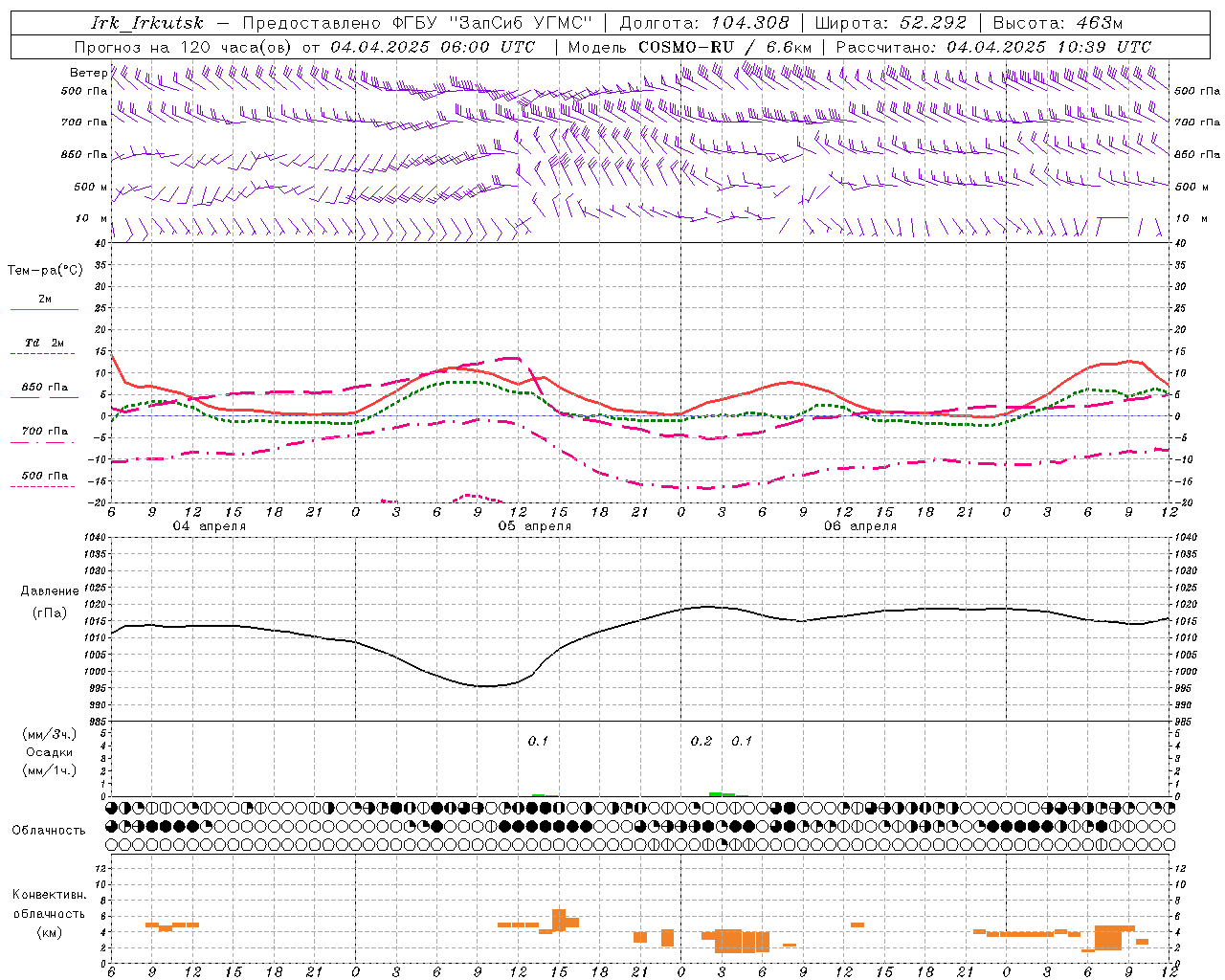Select calculated time "04.04.2025 10:39 UTC"

click(x=1049, y=47)
